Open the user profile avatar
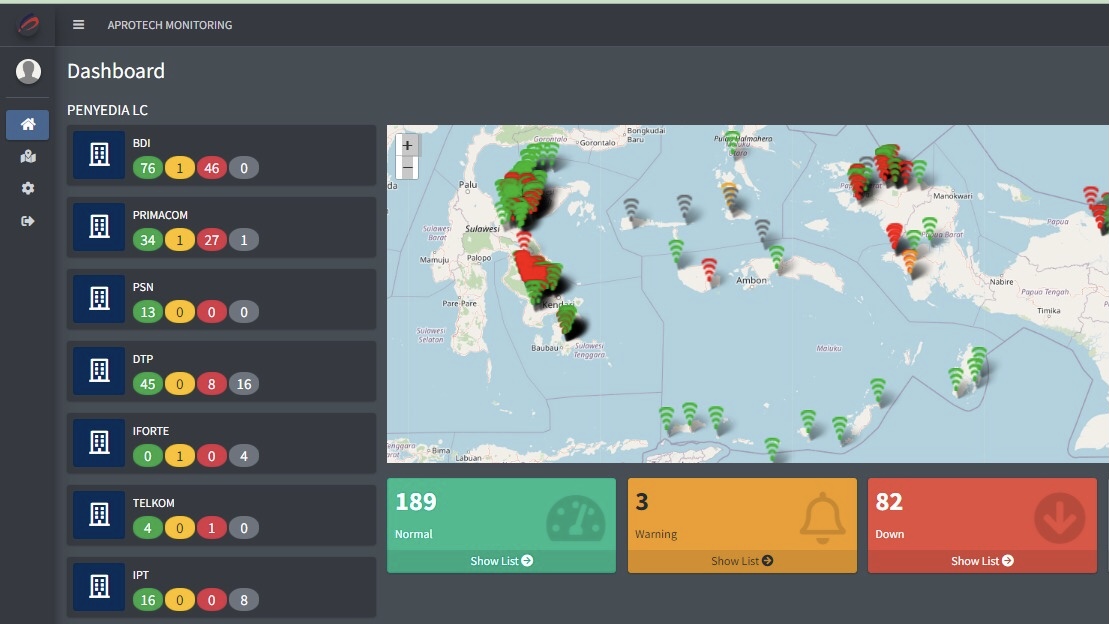The width and height of the screenshot is (1109, 624). 28,71
